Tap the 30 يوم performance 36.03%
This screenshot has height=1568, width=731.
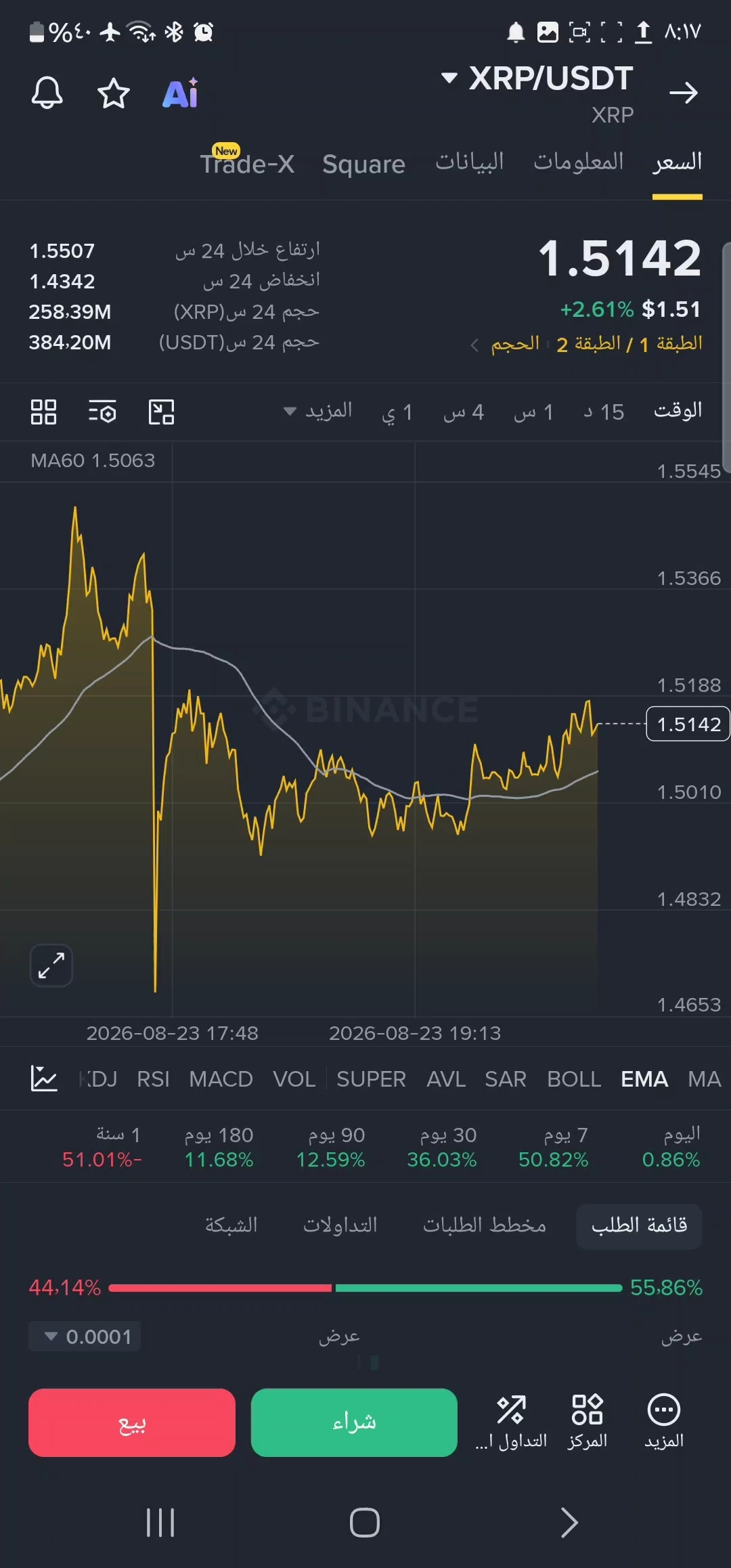[442, 1160]
